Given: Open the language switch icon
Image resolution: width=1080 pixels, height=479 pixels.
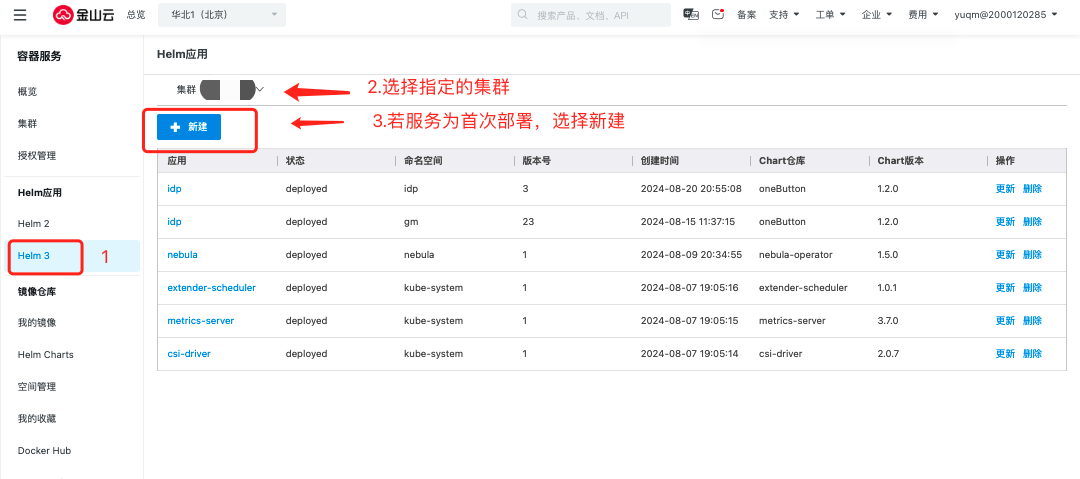Looking at the screenshot, I should click(x=690, y=15).
